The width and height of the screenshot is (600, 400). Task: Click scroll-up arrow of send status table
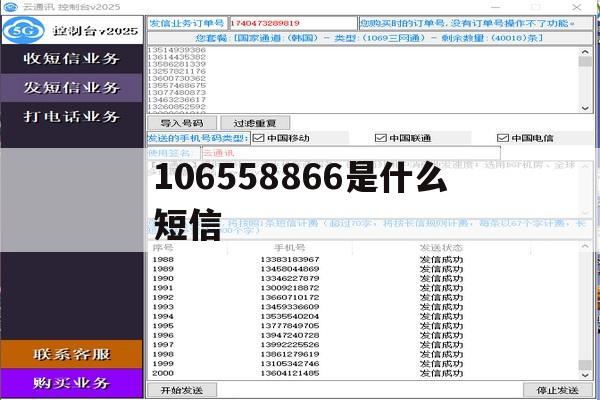(585, 247)
